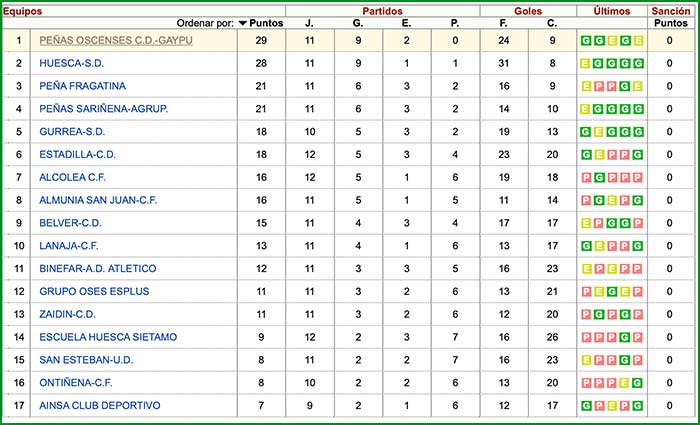Click the Partidos group header
The width and height of the screenshot is (700, 425).
click(382, 9)
